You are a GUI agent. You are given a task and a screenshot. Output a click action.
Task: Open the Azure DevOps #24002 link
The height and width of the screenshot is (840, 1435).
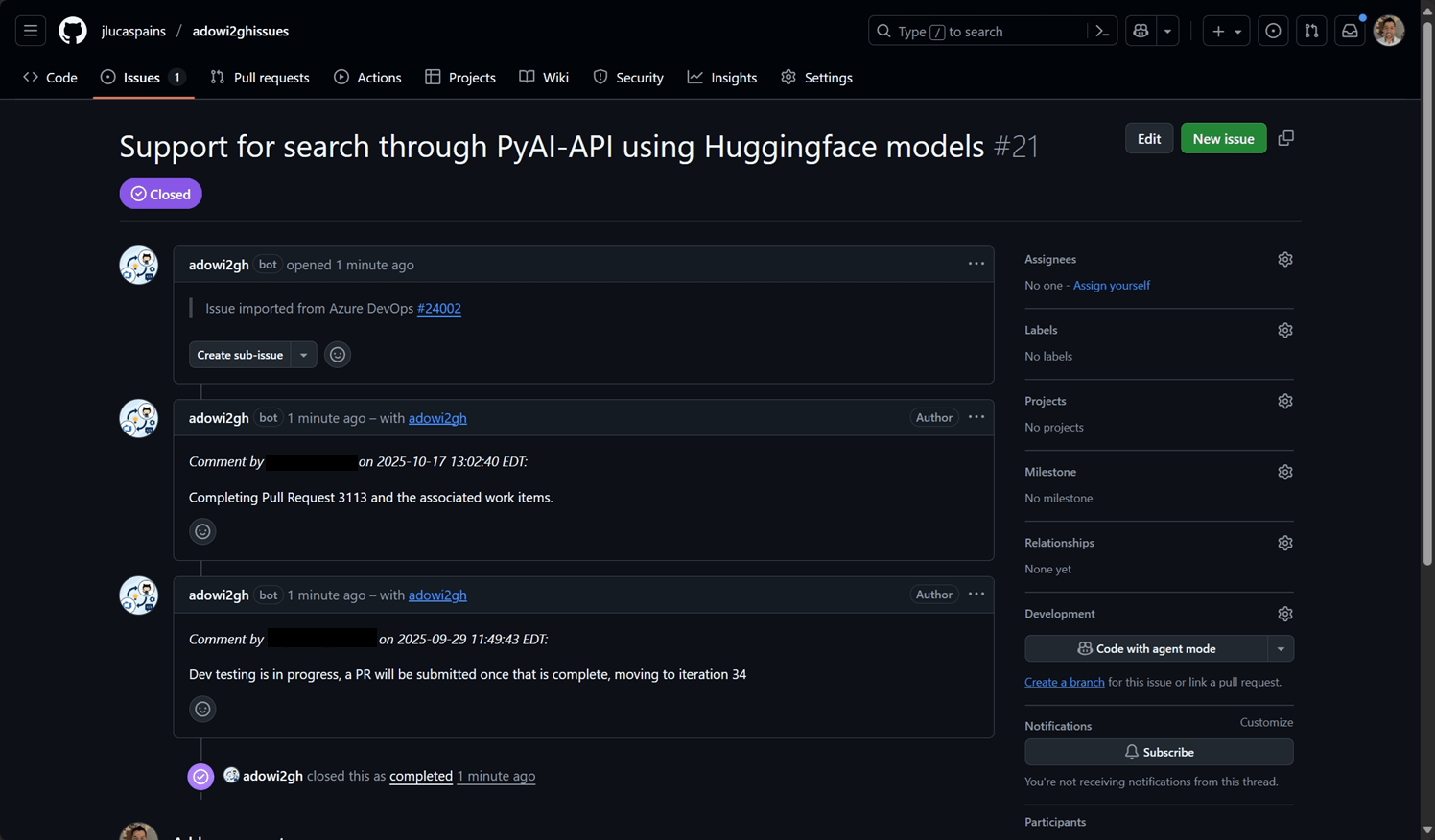[x=438, y=308]
